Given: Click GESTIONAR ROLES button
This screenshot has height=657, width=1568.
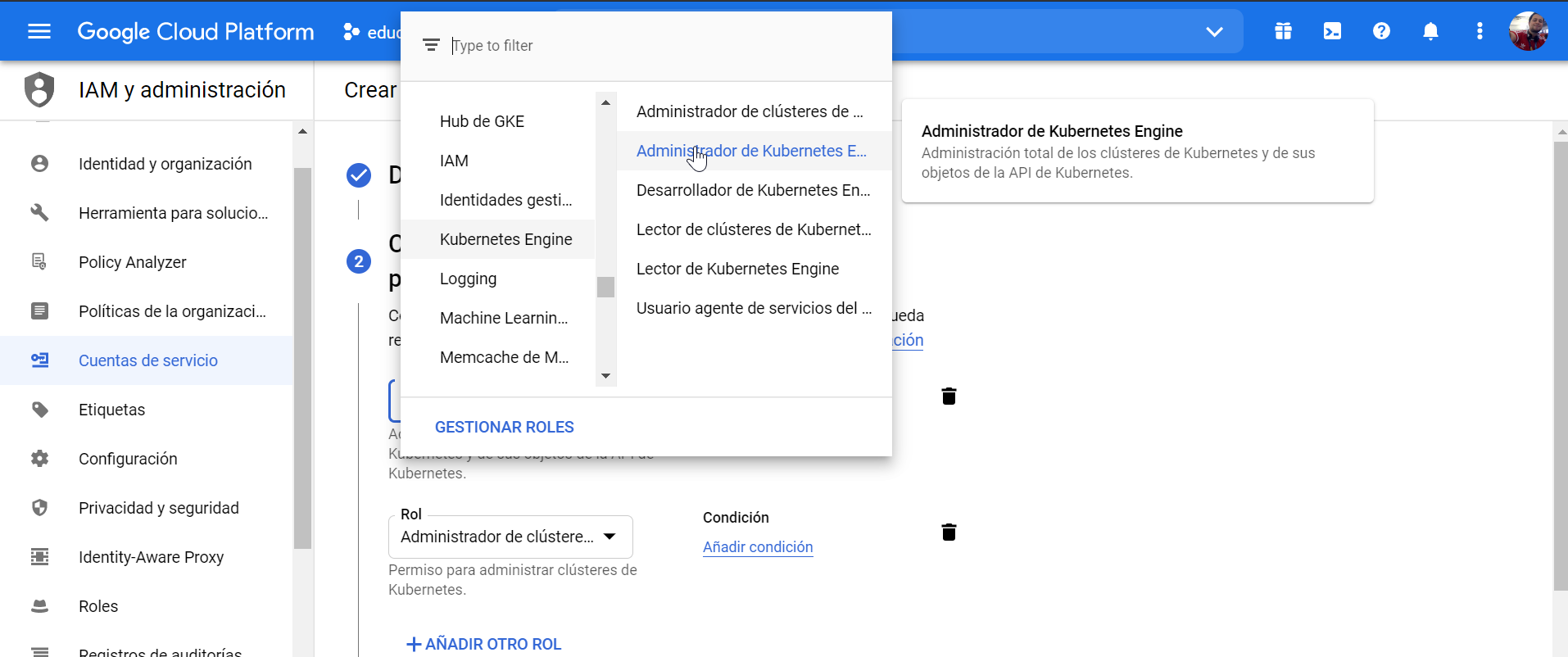Looking at the screenshot, I should (x=505, y=427).
